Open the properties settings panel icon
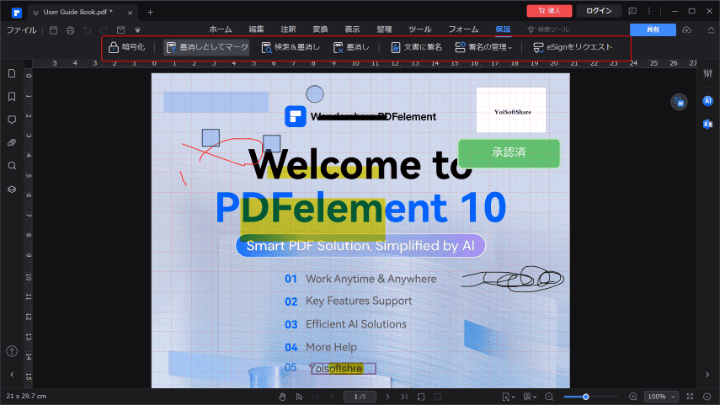 click(708, 73)
